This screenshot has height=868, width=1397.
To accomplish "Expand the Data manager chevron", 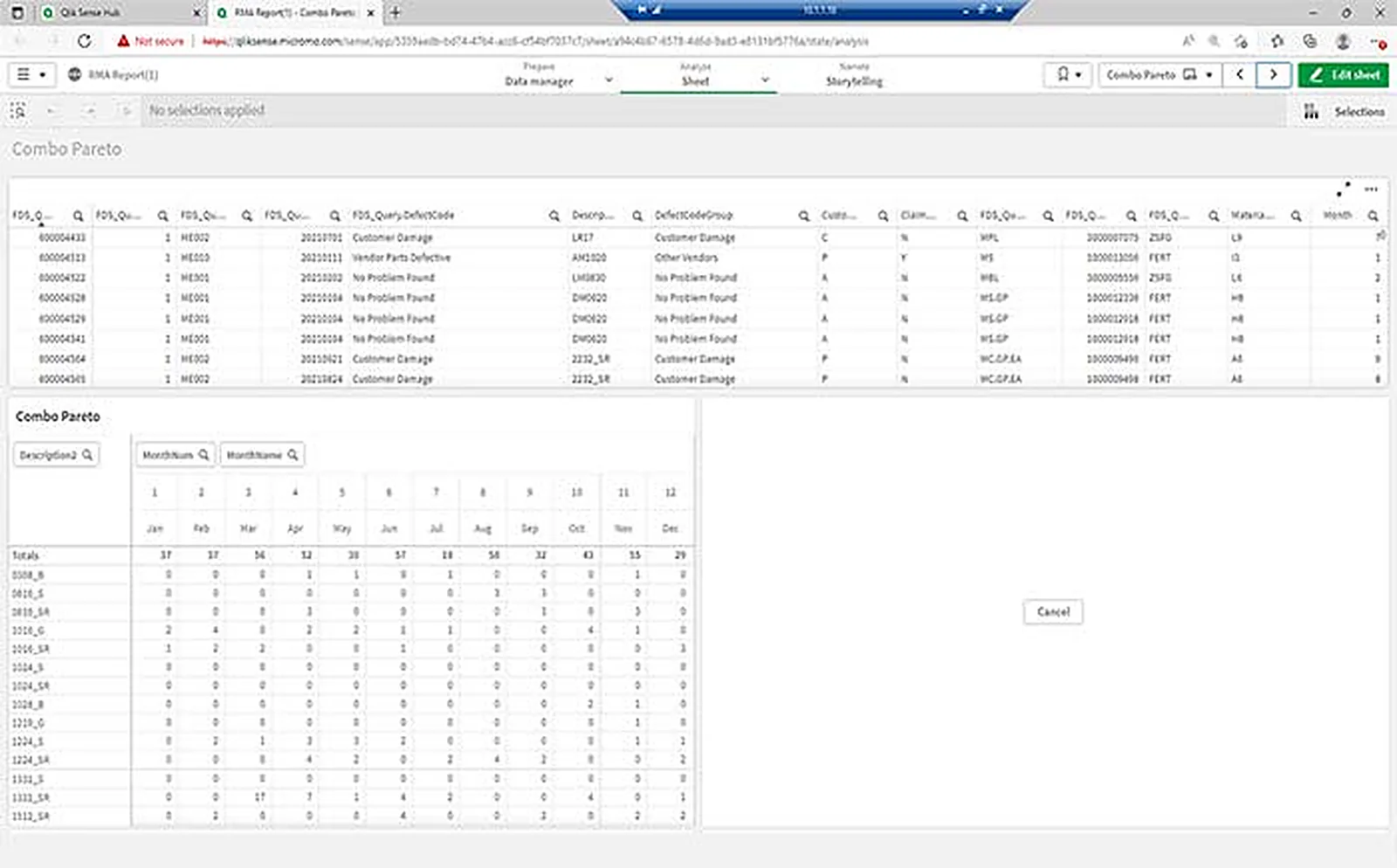I will (609, 79).
